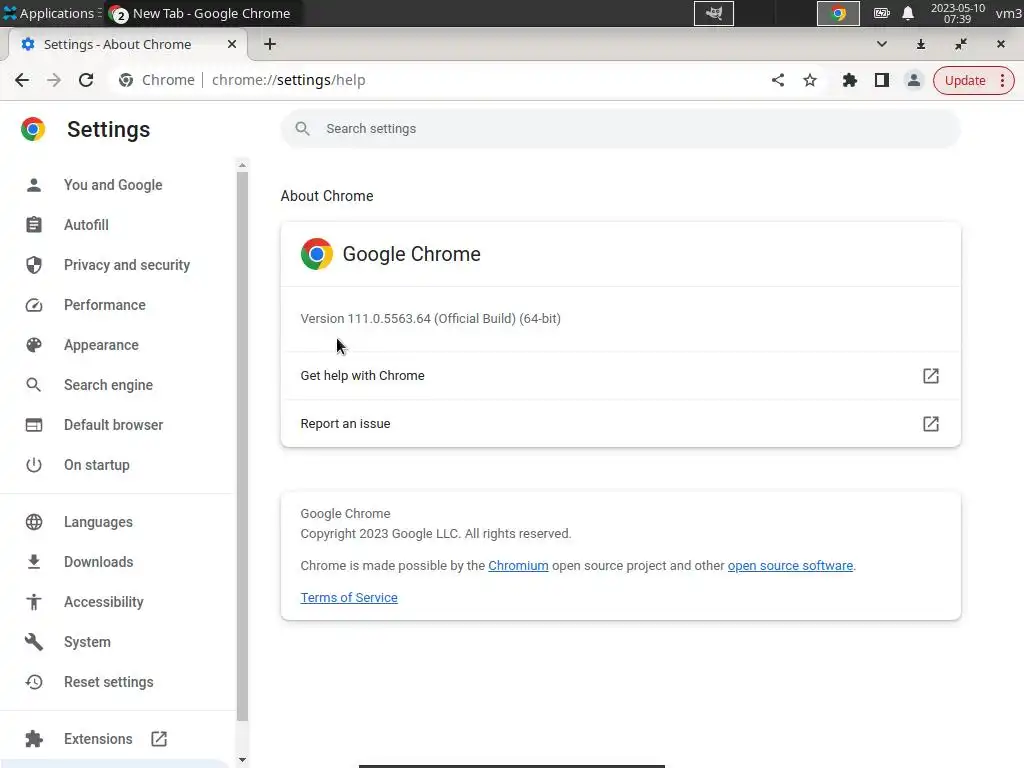The image size is (1024, 768).
Task: Open the Applications menu in the panel
Action: pos(50,13)
